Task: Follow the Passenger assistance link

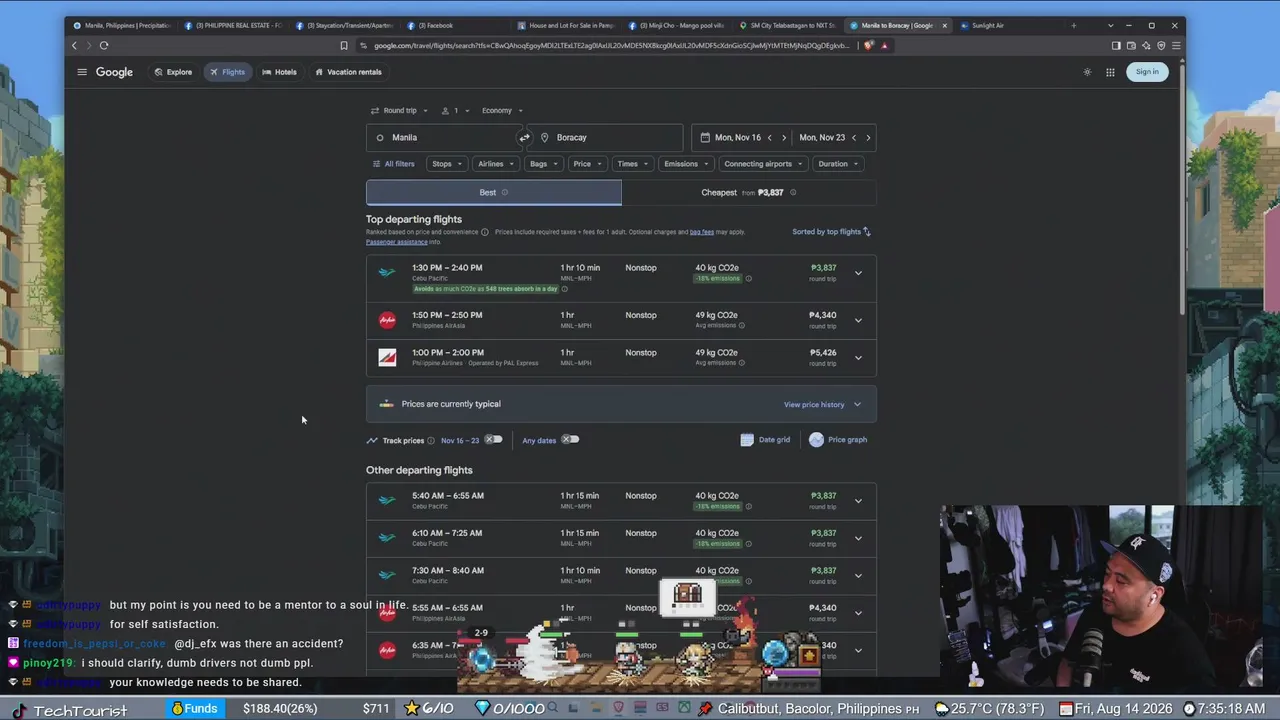Action: (x=396, y=242)
